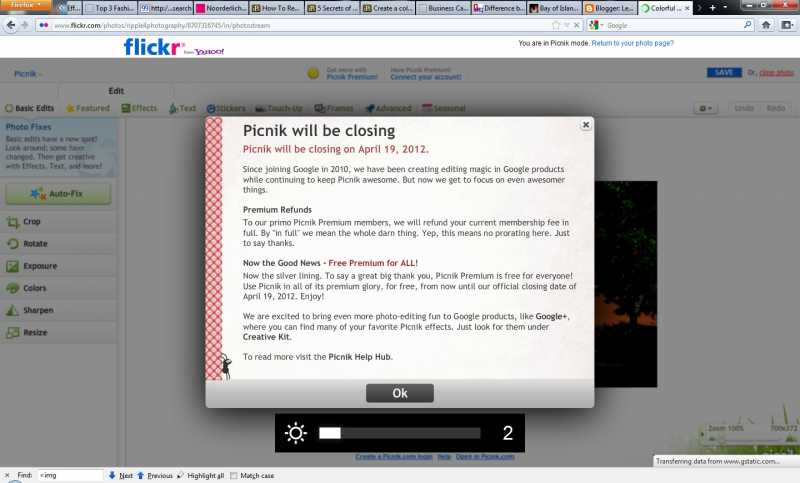Click the close photo link
This screenshot has height=483, width=800.
click(777, 73)
